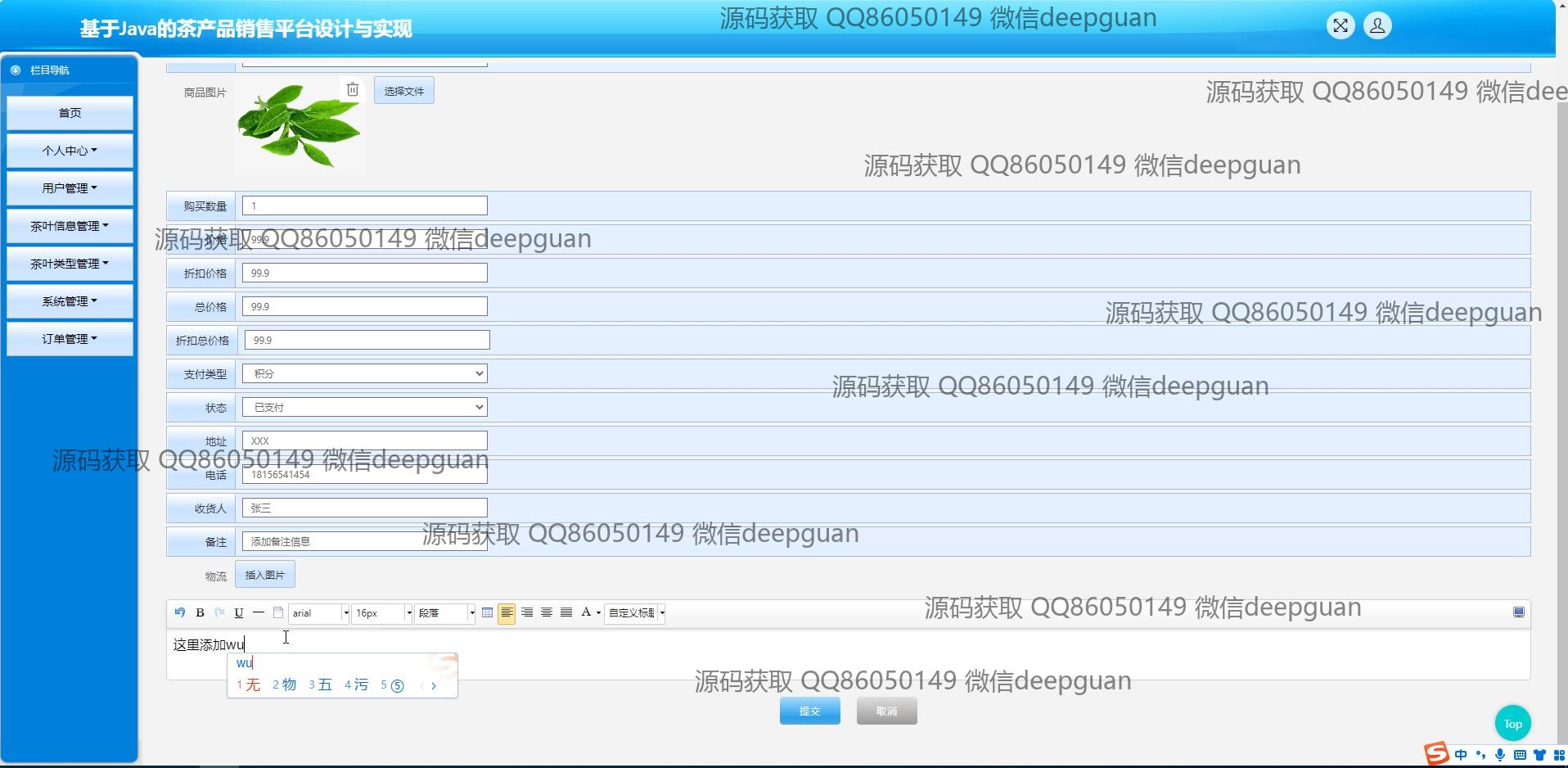
Task: Expand the 订单管理 sidebar menu
Action: [70, 339]
